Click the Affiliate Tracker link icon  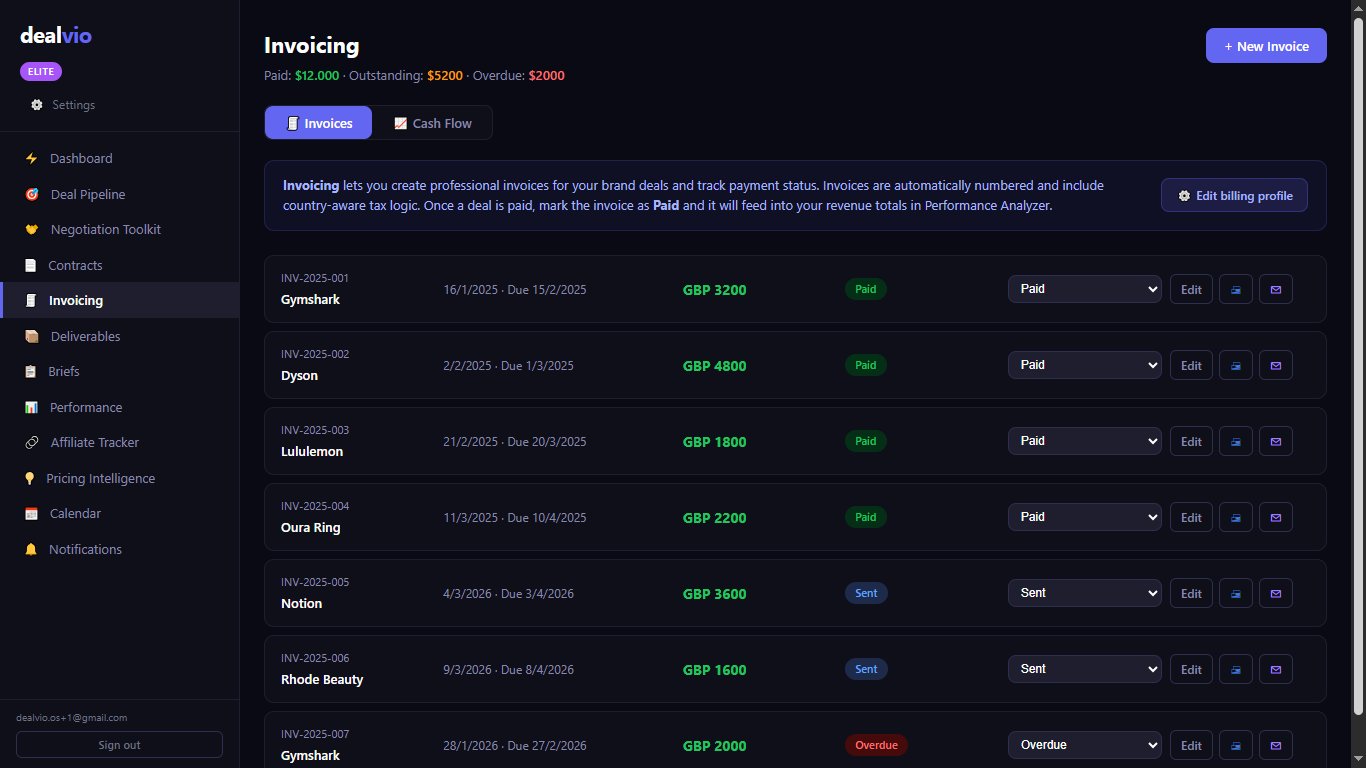point(31,443)
